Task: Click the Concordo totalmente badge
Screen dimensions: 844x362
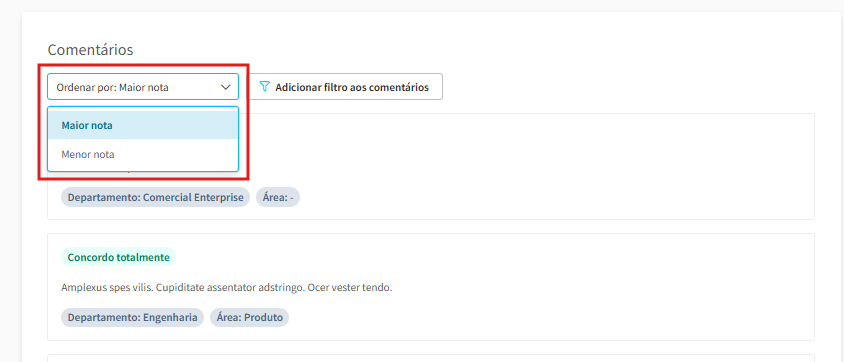Action: pos(118,257)
